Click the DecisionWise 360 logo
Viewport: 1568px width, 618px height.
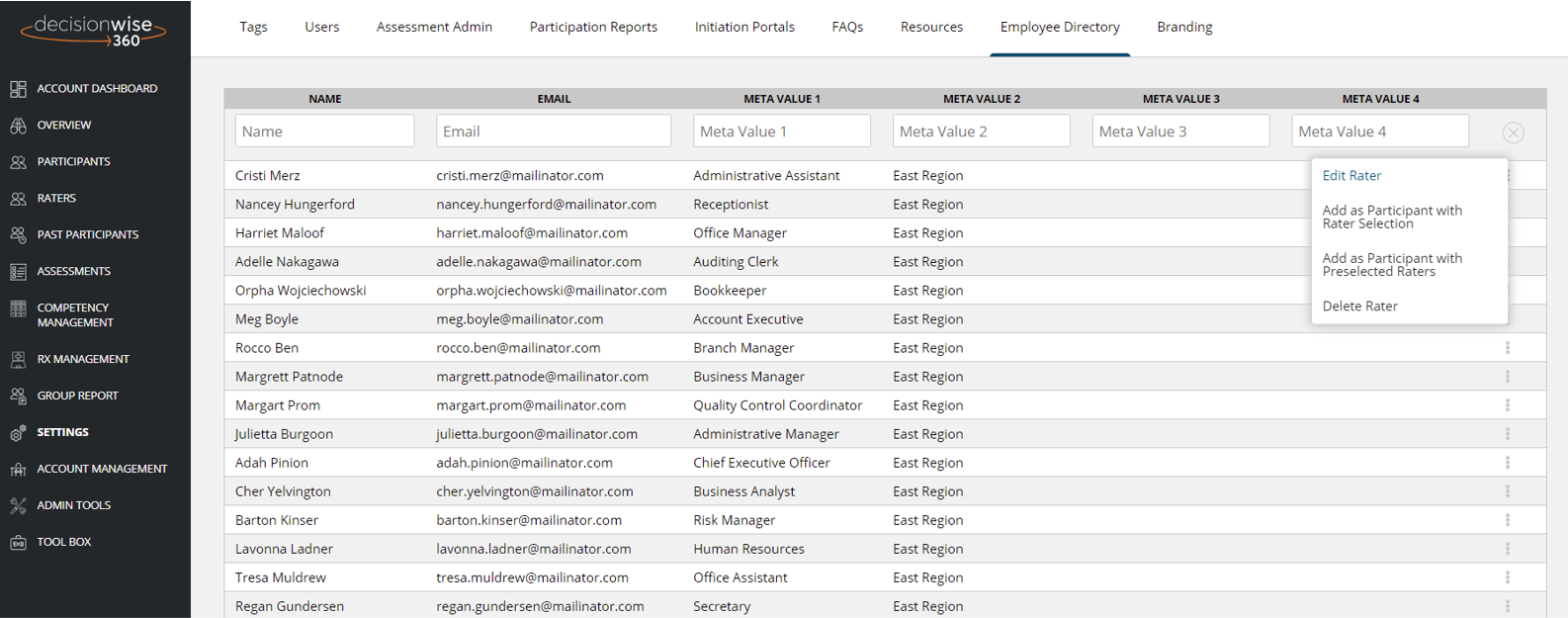point(94,30)
